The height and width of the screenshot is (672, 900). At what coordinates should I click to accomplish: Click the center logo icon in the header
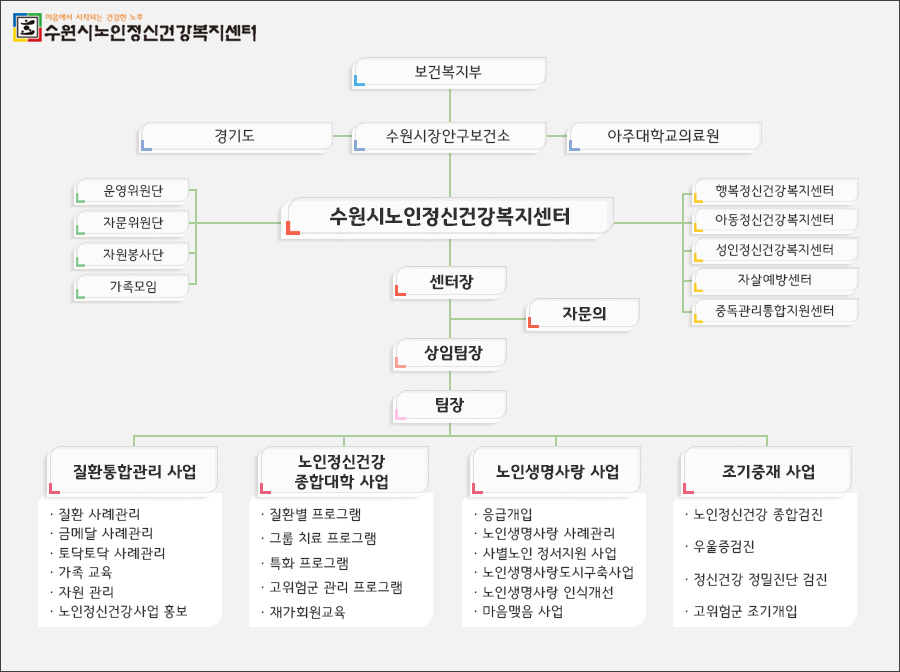pyautogui.click(x=25, y=29)
